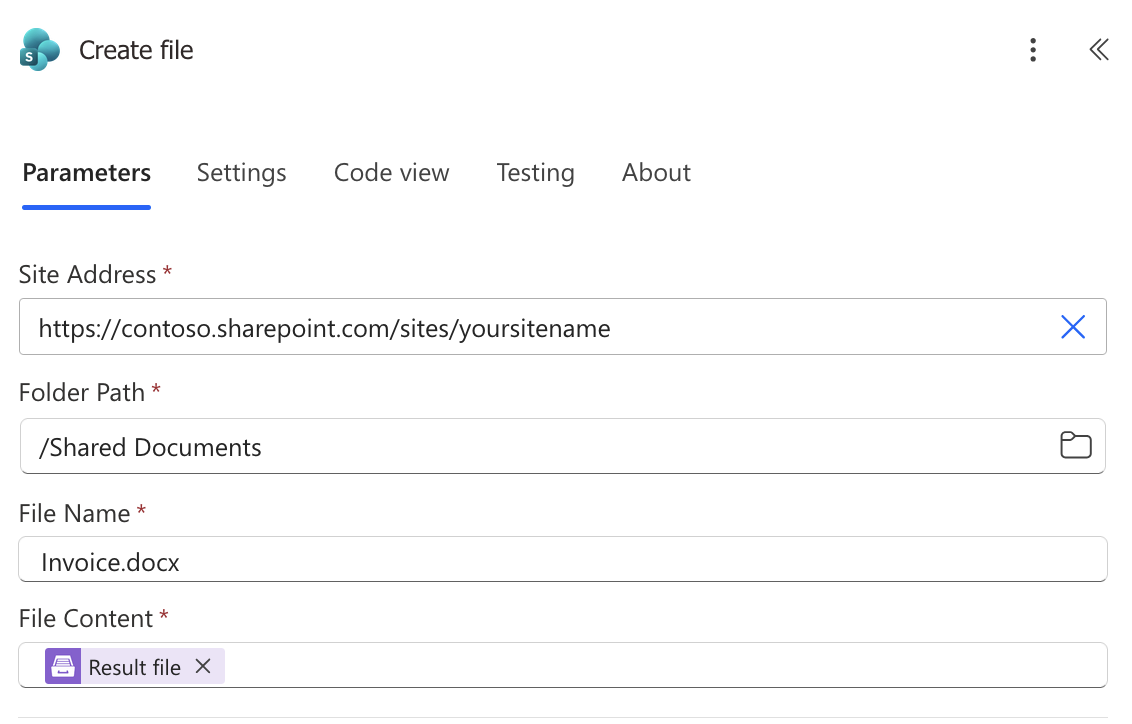Collapse the pane using the double chevron
The height and width of the screenshot is (724, 1132).
coord(1098,49)
